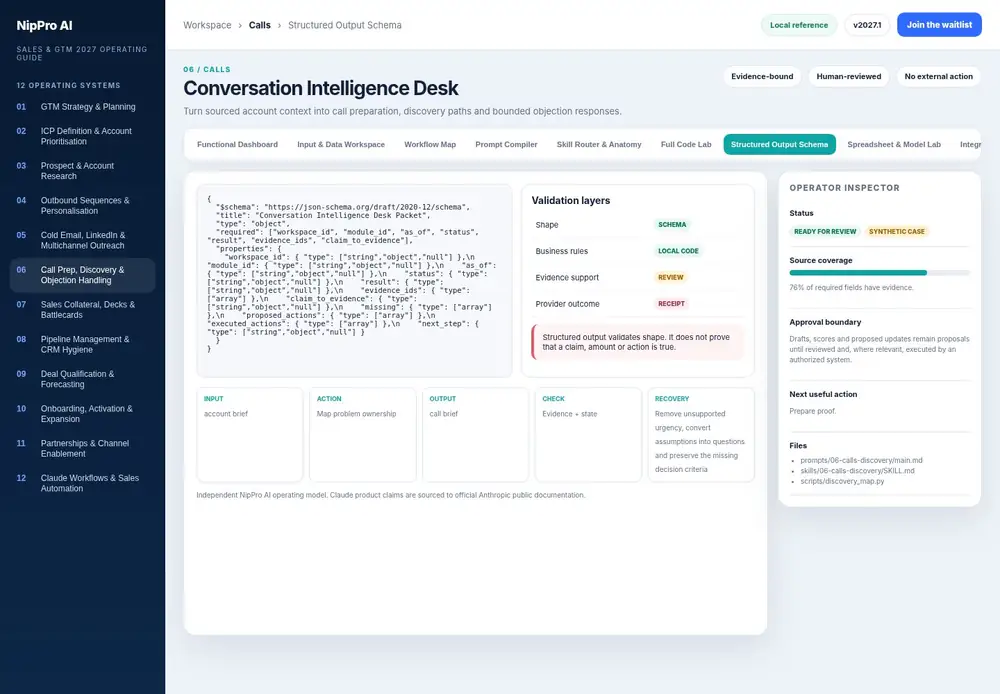This screenshot has height=694, width=1000.
Task: Click the LOCAL CODE badge for Business rules
Action: click(678, 251)
